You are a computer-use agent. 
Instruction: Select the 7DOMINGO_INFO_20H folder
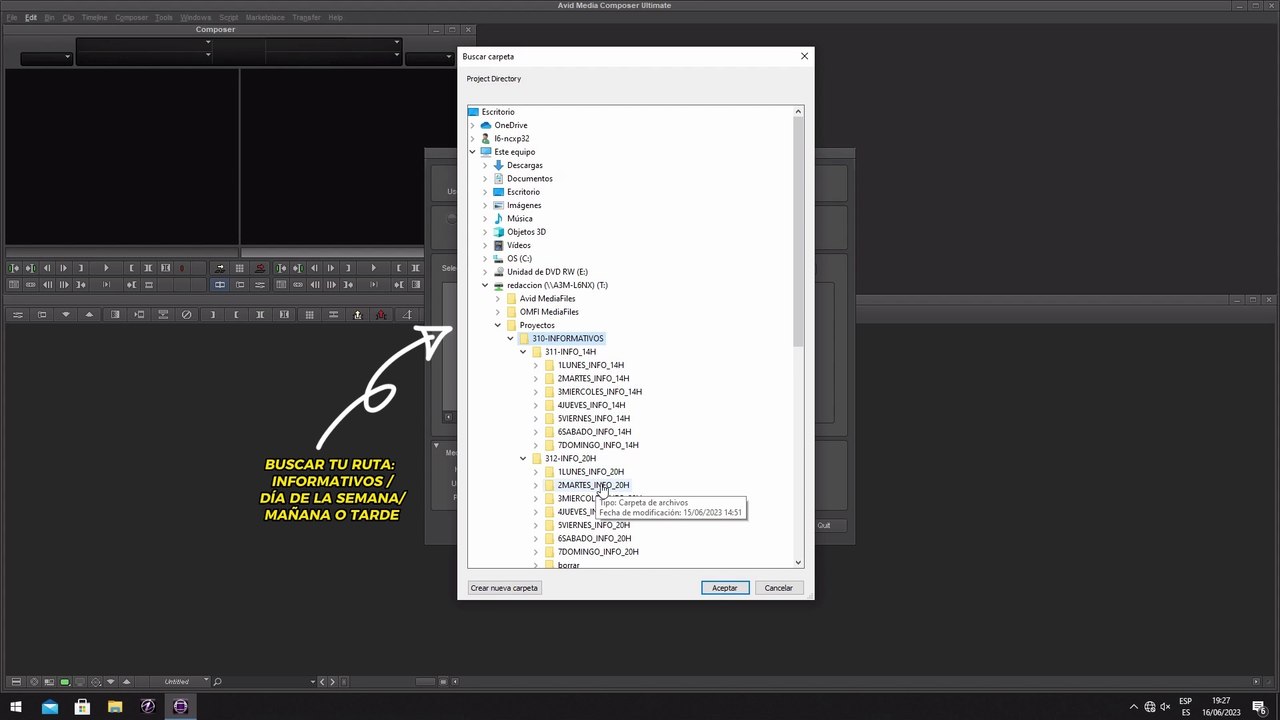click(x=596, y=552)
